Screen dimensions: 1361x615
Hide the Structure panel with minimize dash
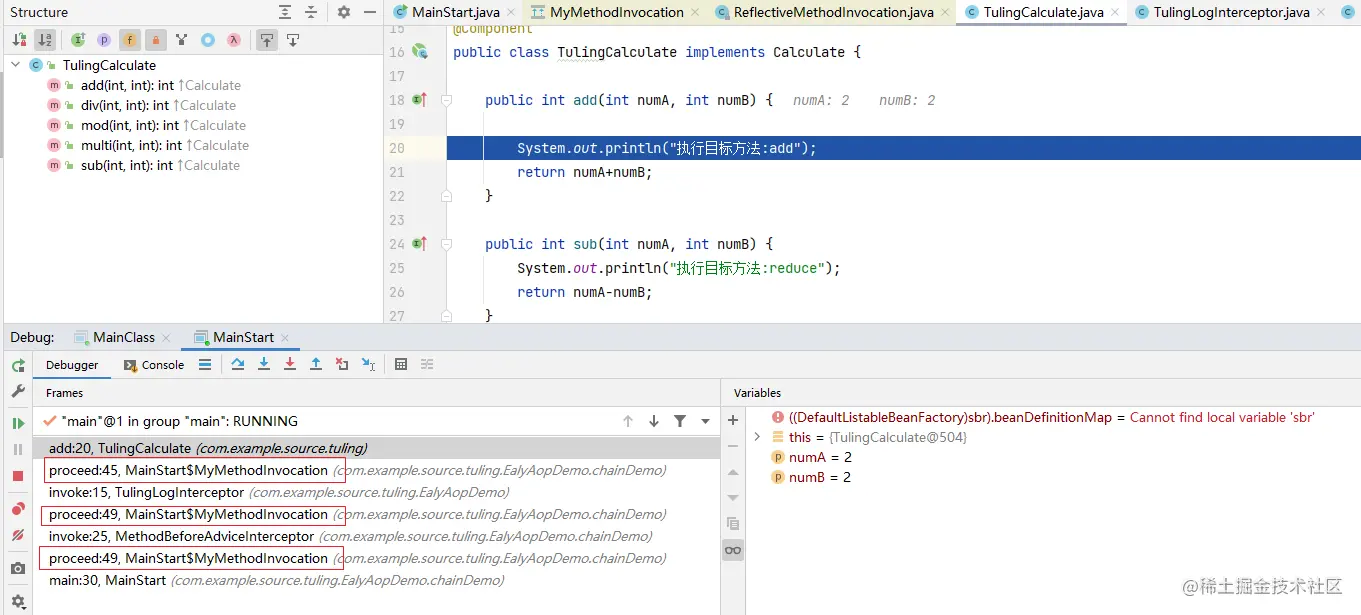(370, 12)
